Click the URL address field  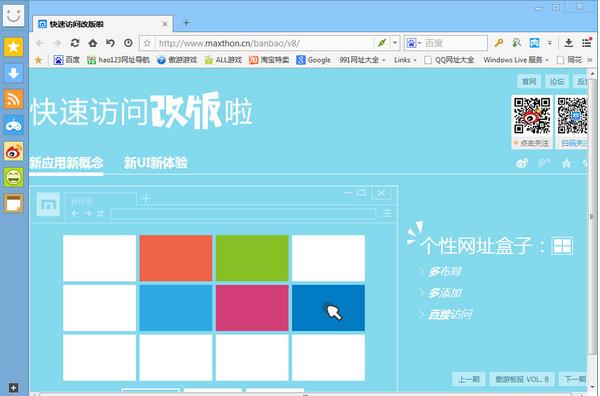(264, 43)
